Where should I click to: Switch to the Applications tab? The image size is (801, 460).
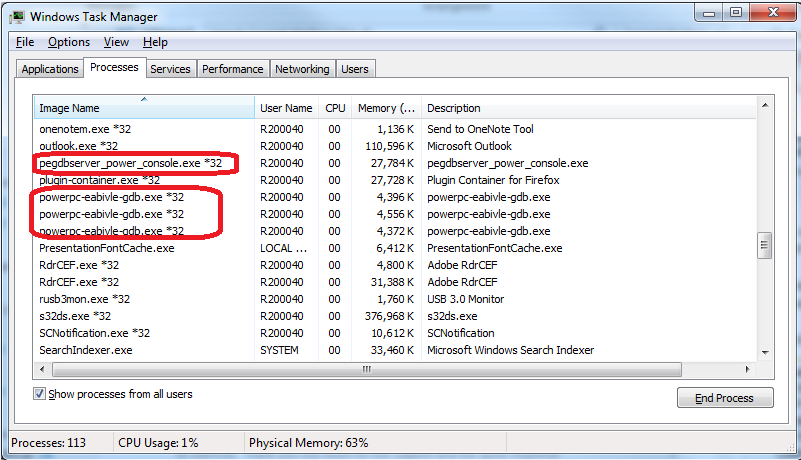[50, 69]
